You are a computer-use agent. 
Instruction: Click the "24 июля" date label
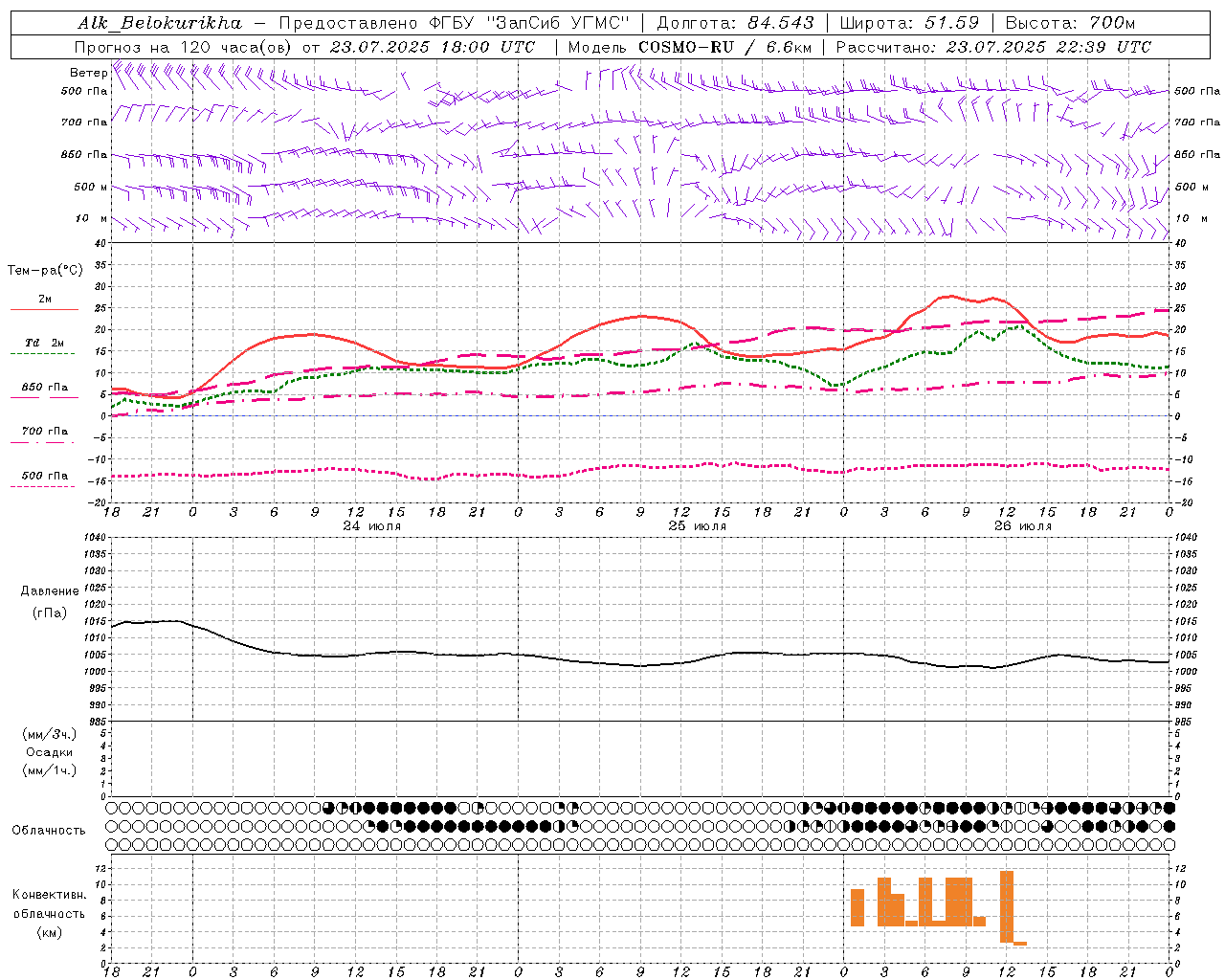(372, 526)
